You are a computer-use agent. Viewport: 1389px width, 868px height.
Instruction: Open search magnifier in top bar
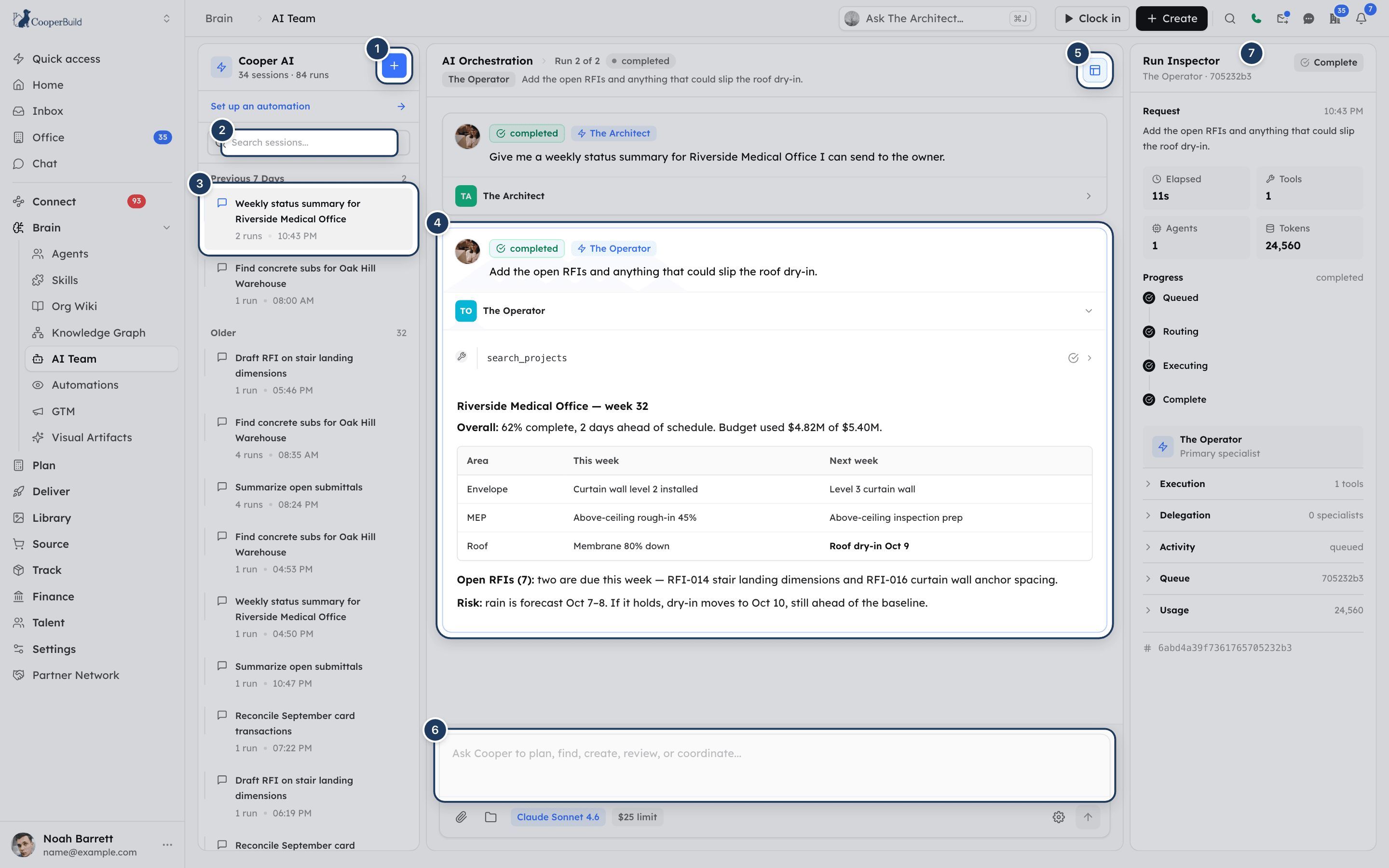coord(1229,18)
